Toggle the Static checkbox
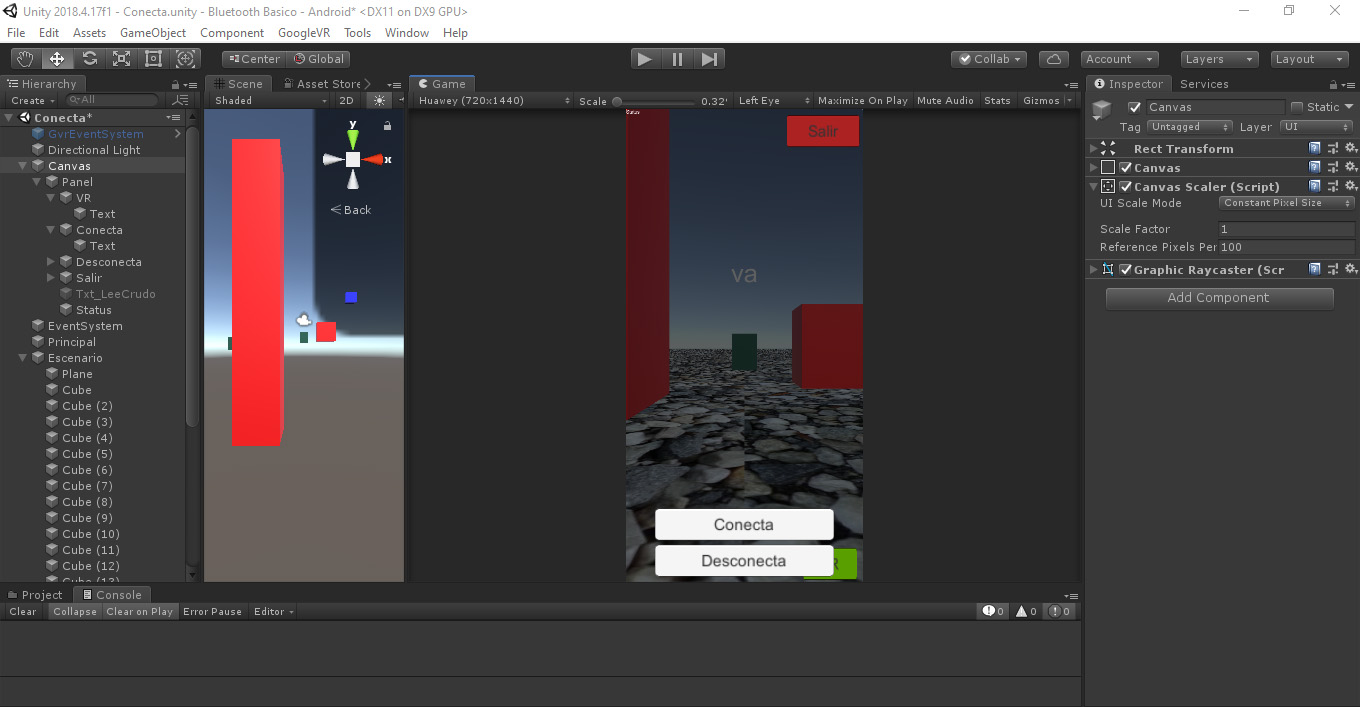Image resolution: width=1360 pixels, height=707 pixels. [1297, 107]
